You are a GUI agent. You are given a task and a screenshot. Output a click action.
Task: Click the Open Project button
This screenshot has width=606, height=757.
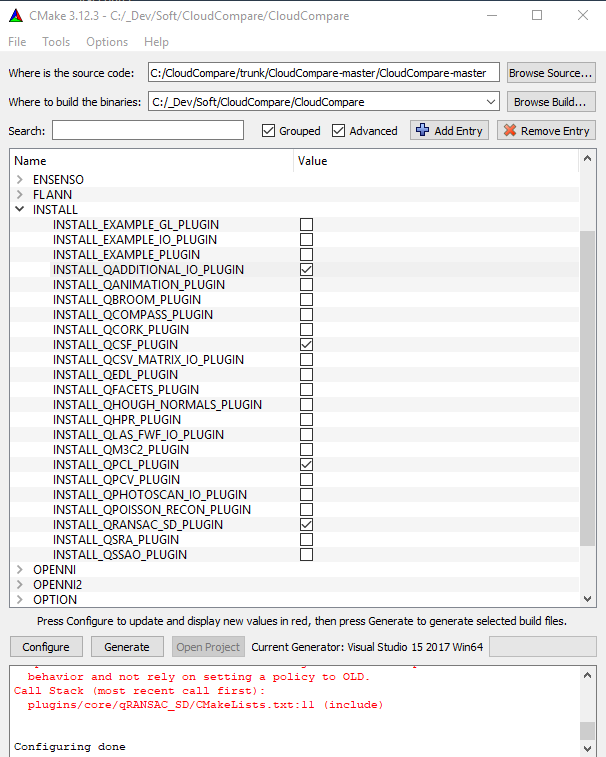click(x=208, y=647)
